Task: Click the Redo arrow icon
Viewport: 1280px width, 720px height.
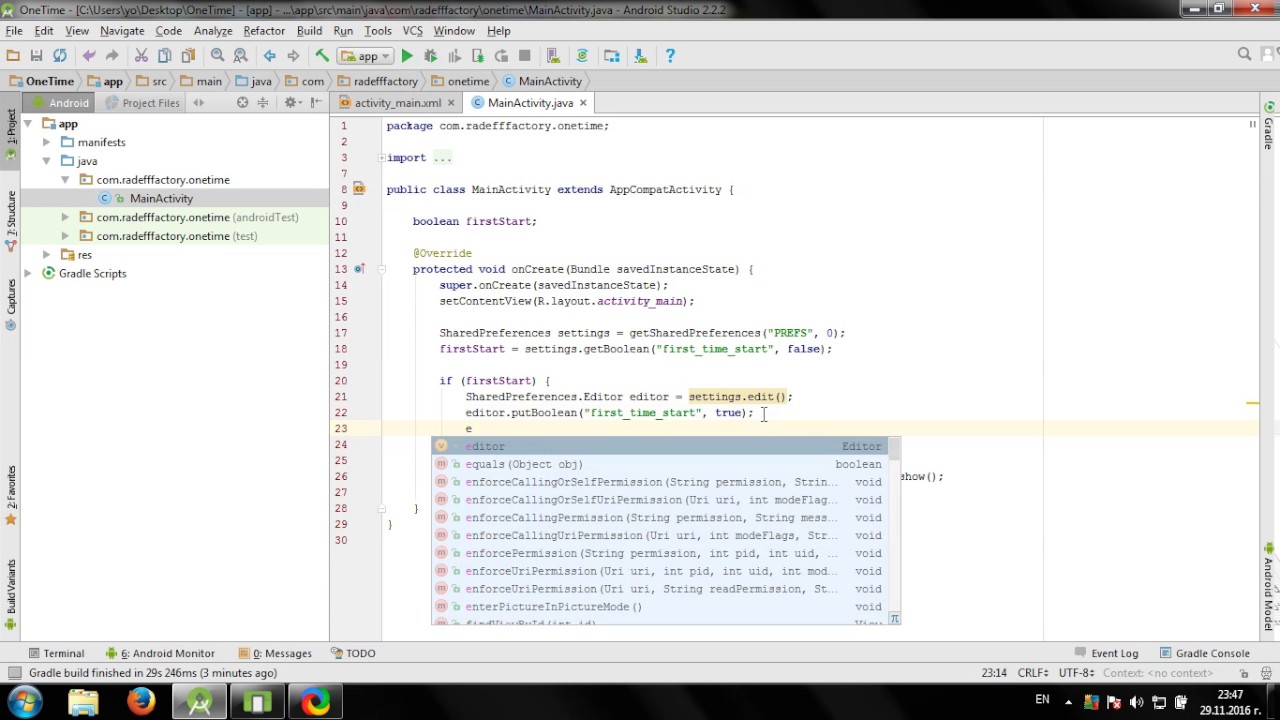Action: point(112,56)
